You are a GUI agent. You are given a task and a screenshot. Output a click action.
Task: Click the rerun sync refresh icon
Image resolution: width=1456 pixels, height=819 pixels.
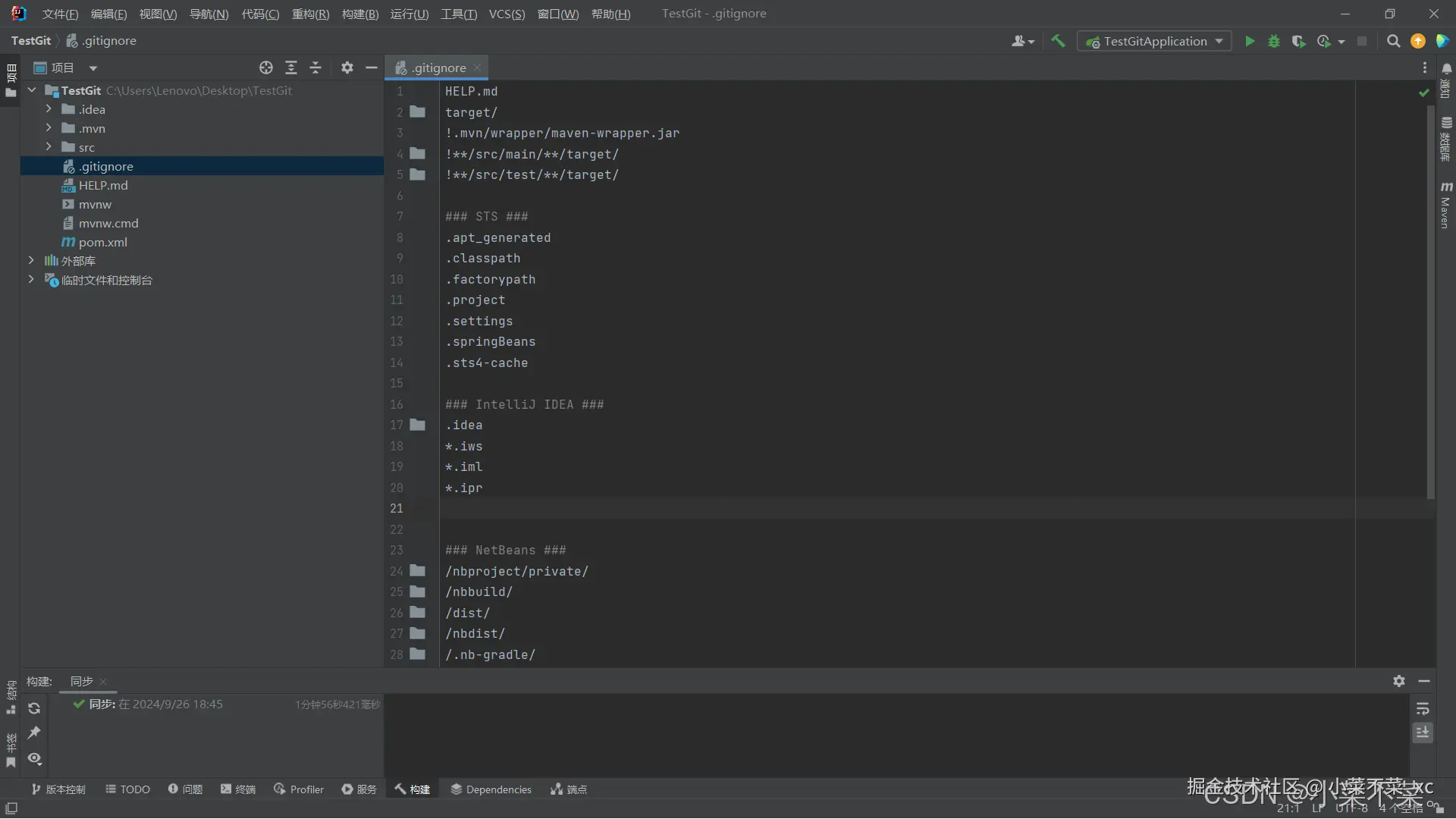pyautogui.click(x=34, y=708)
